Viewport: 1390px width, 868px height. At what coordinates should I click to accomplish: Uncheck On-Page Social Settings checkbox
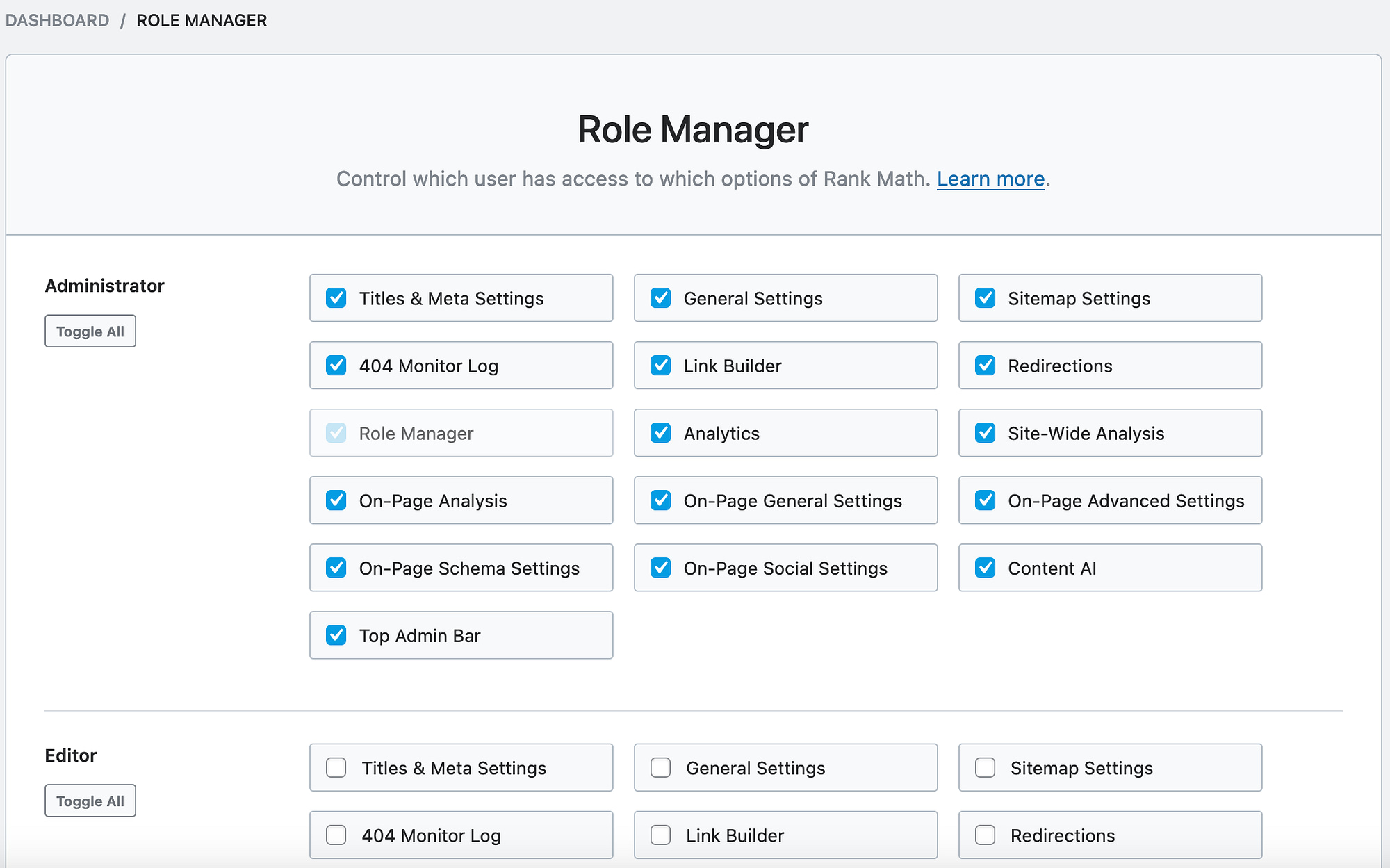tap(661, 568)
